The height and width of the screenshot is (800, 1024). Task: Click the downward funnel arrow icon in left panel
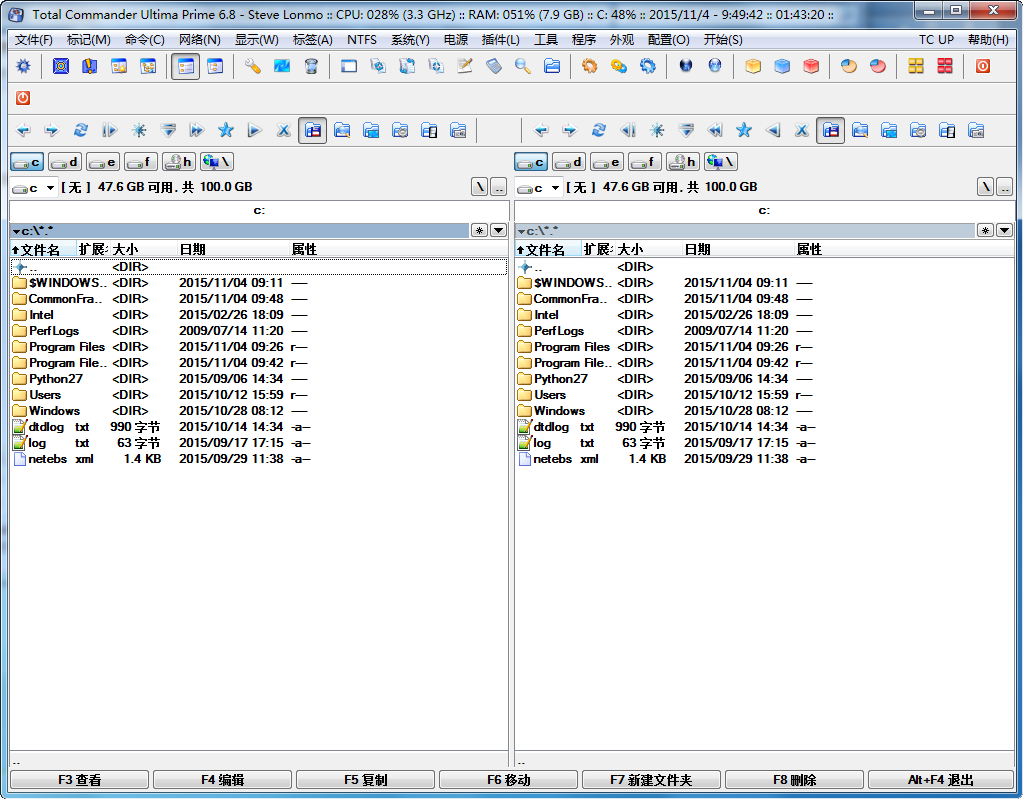click(168, 131)
